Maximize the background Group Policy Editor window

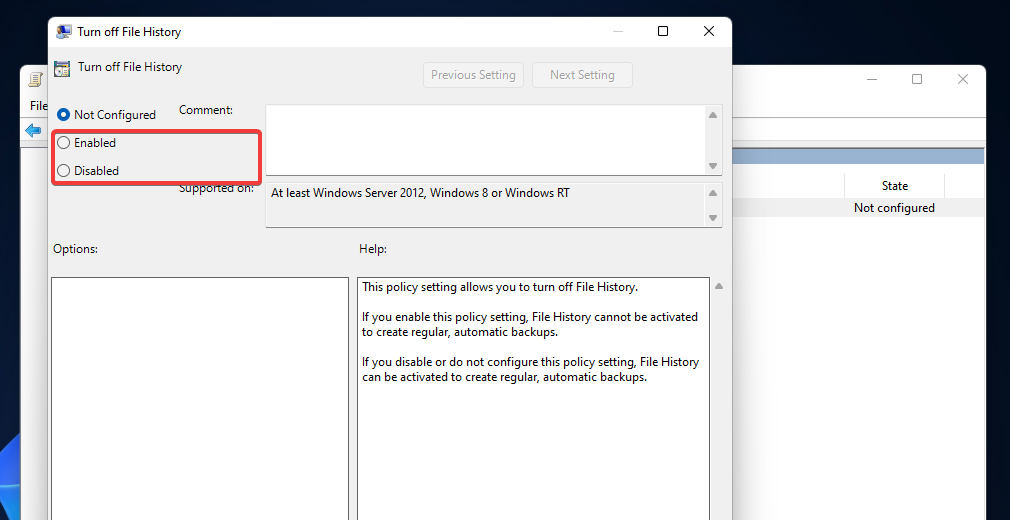(917, 79)
